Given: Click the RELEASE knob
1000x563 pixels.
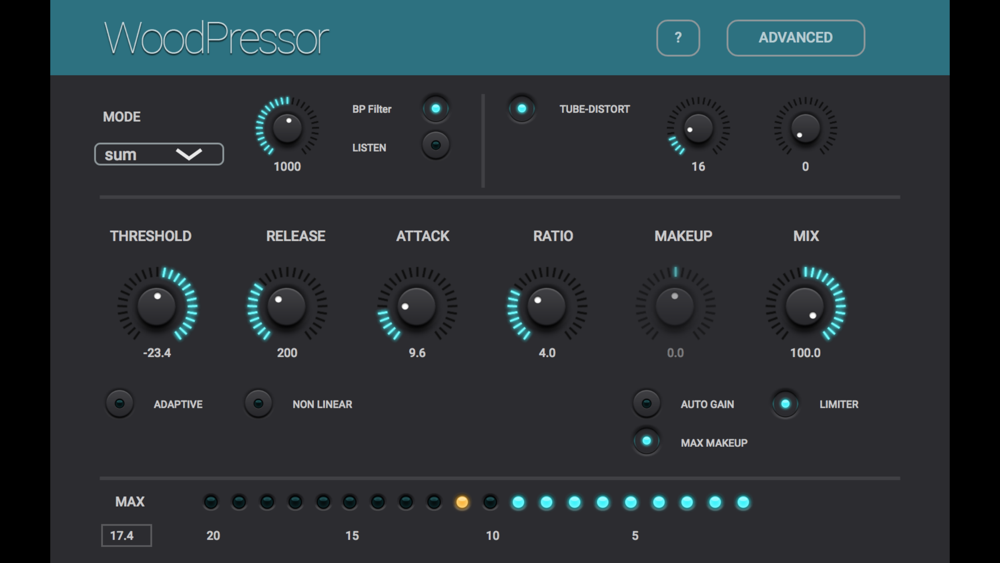Looking at the screenshot, I should pyautogui.click(x=287, y=305).
